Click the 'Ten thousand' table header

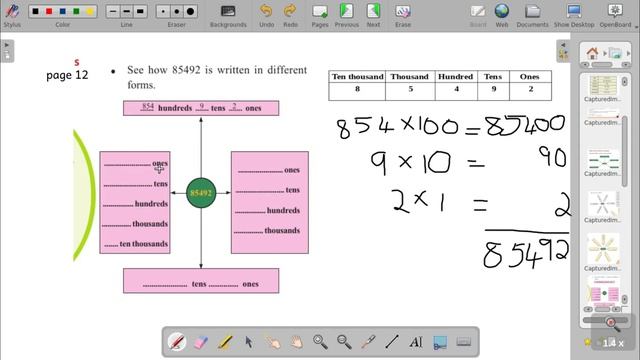pos(358,77)
